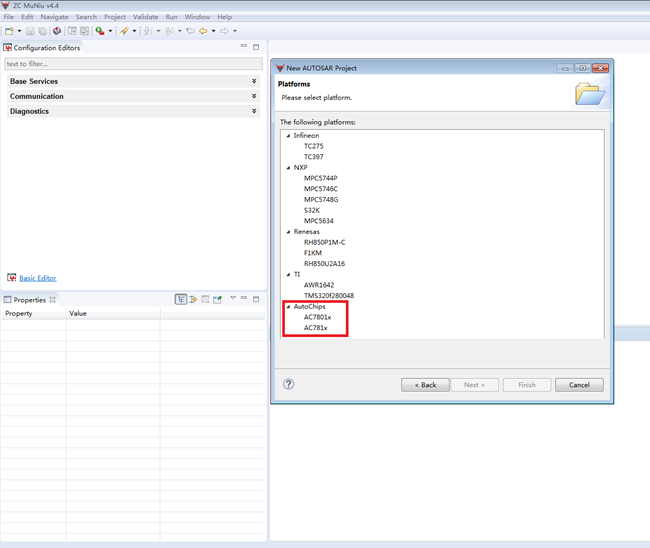
Task: Open the Help menu
Action: click(225, 17)
